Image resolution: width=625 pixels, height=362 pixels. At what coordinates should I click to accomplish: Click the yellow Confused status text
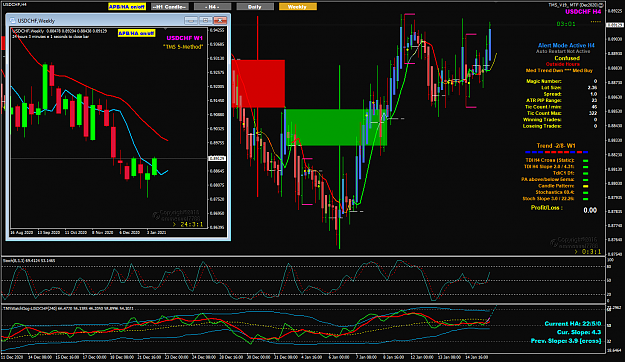(567, 58)
